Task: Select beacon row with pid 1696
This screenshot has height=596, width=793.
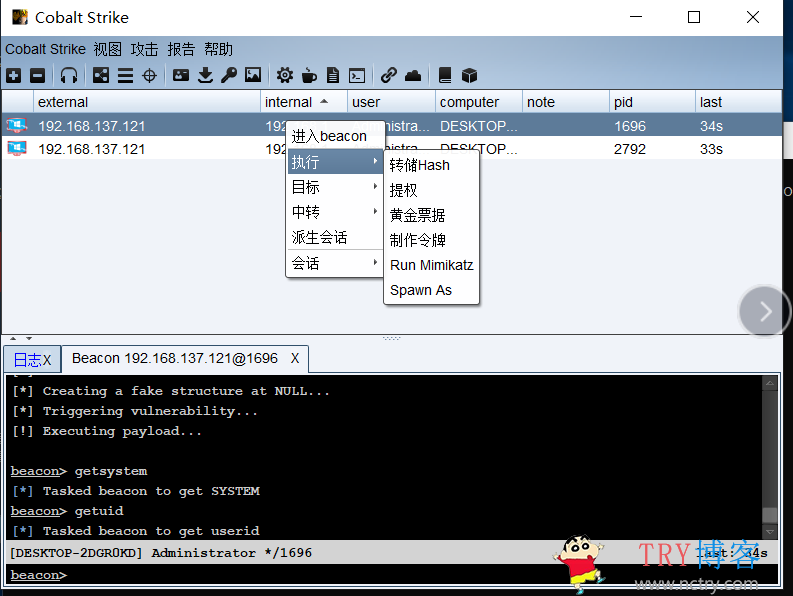Action: (x=392, y=125)
